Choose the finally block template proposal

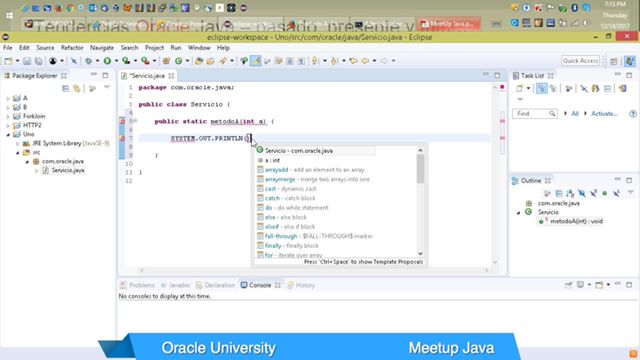[x=288, y=246]
